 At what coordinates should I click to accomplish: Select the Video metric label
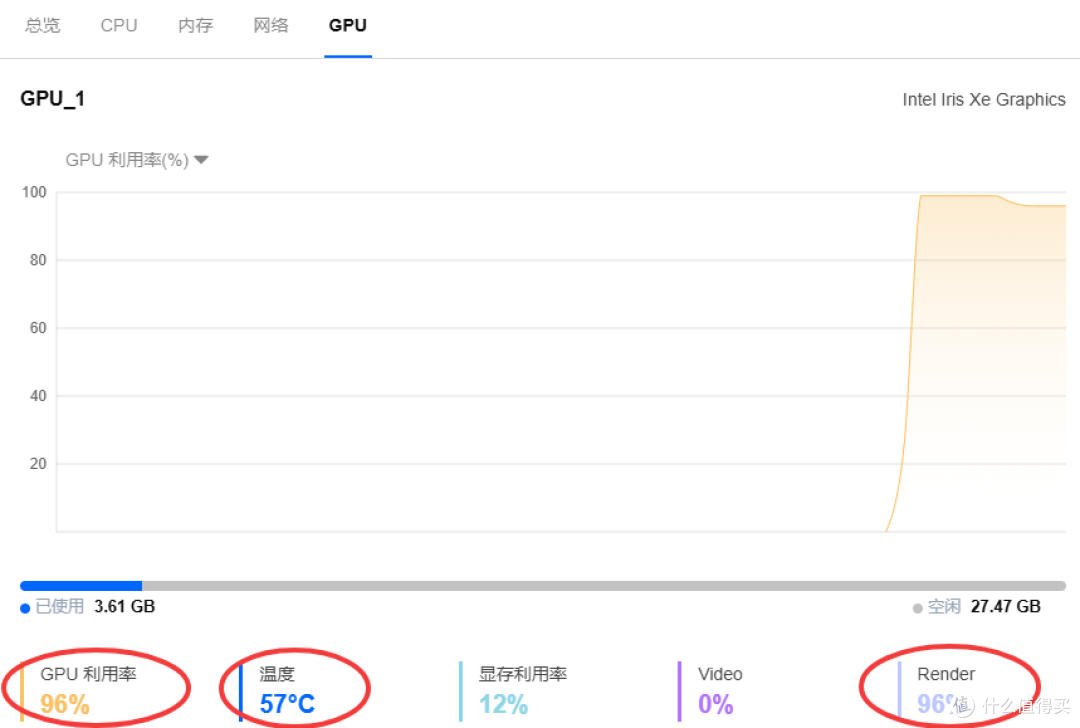point(720,674)
